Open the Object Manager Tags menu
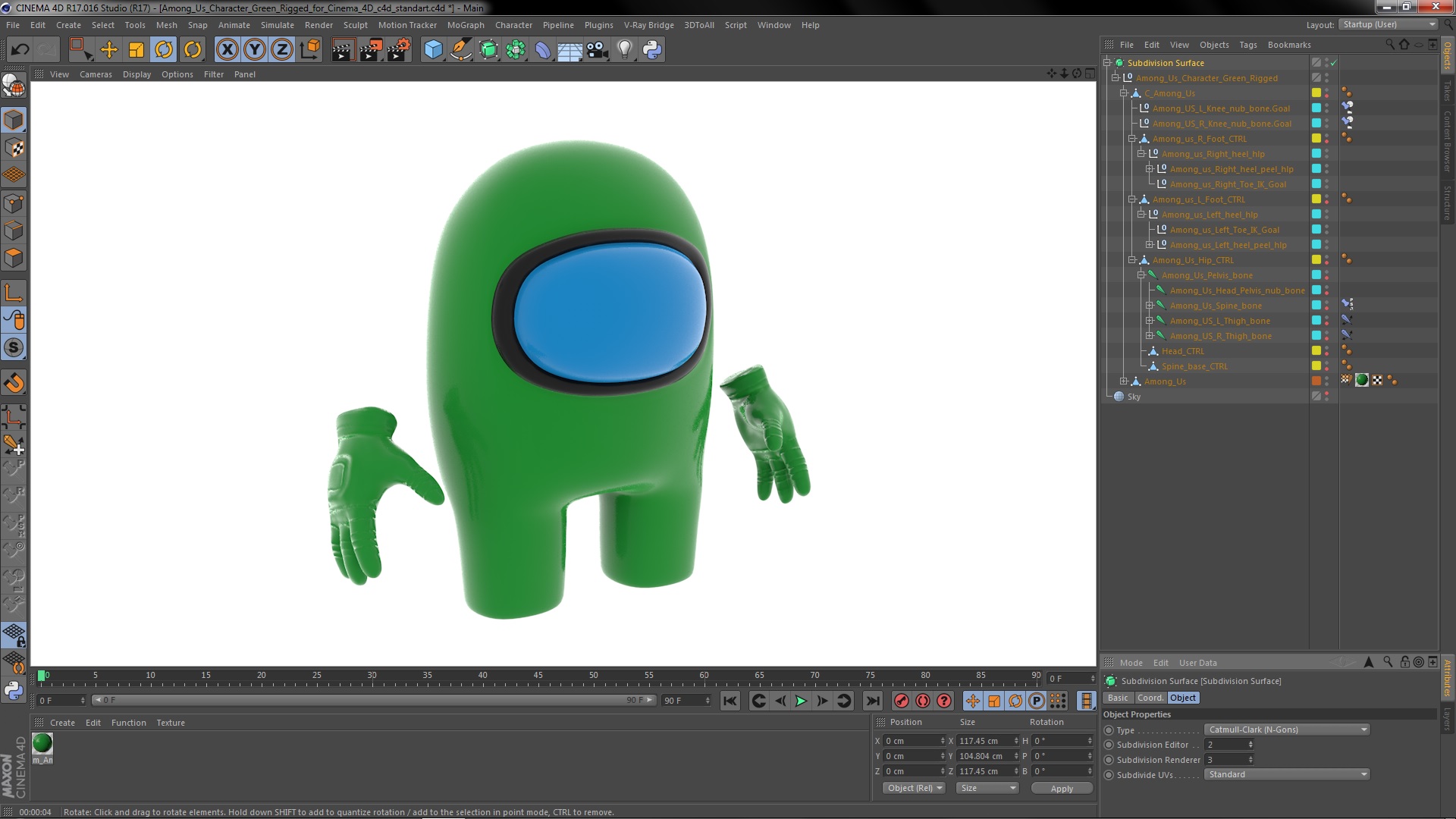Viewport: 1456px width, 819px height. point(1248,45)
